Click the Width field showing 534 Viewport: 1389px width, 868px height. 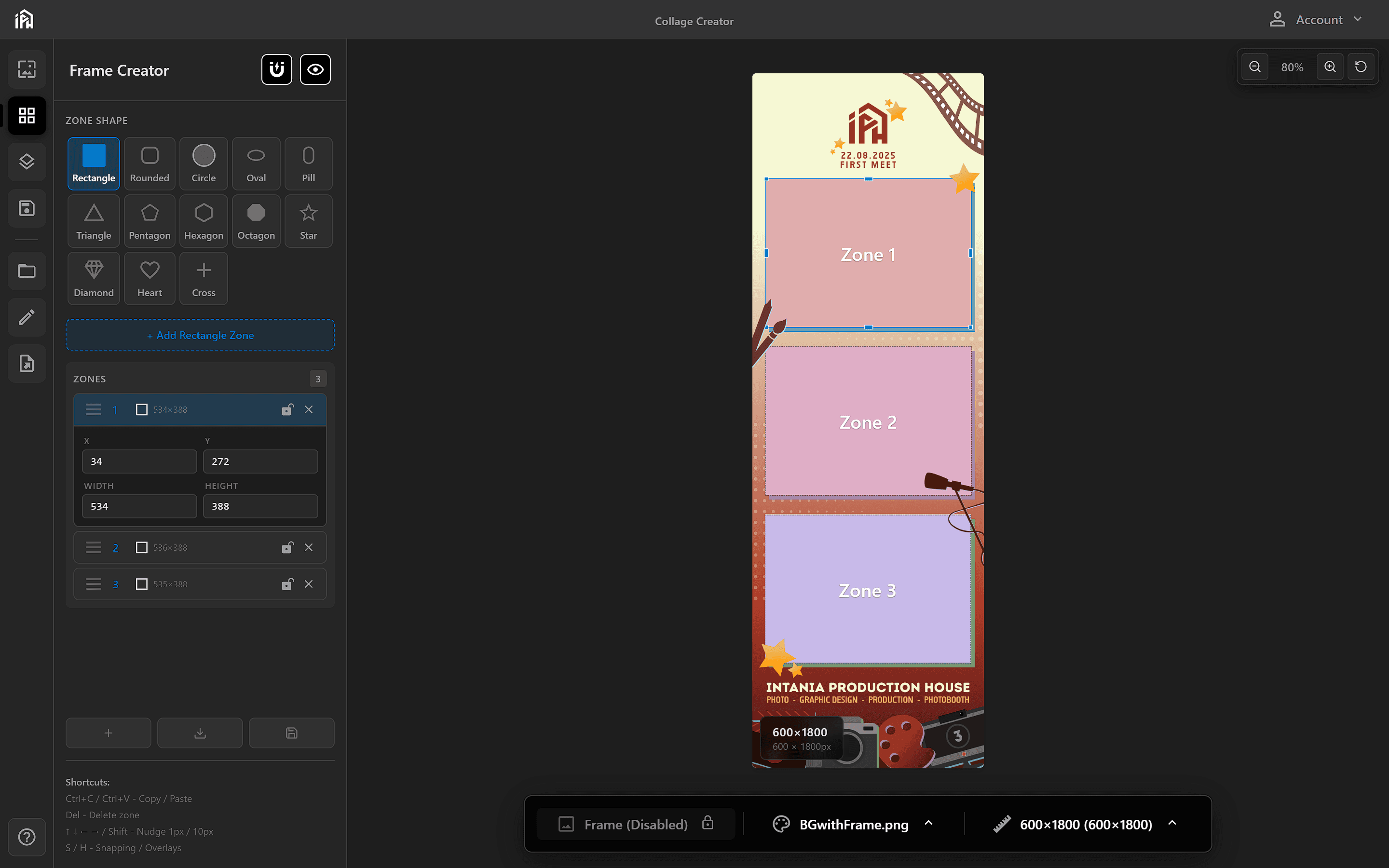(139, 506)
